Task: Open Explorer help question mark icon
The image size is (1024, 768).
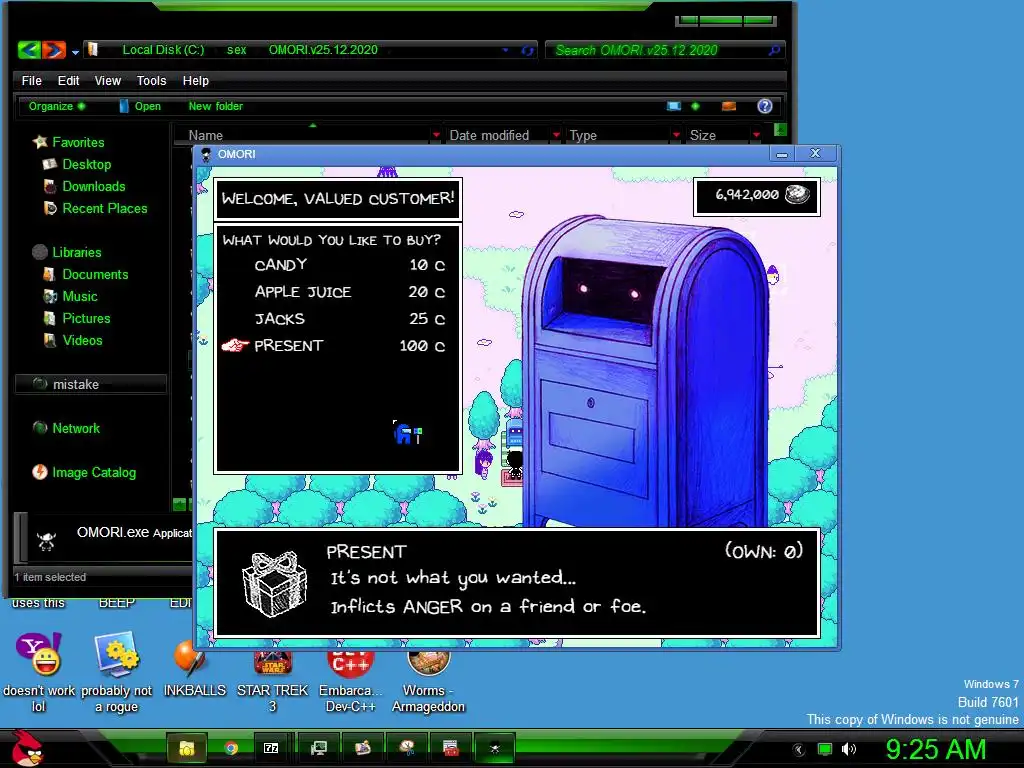Action: click(x=765, y=106)
